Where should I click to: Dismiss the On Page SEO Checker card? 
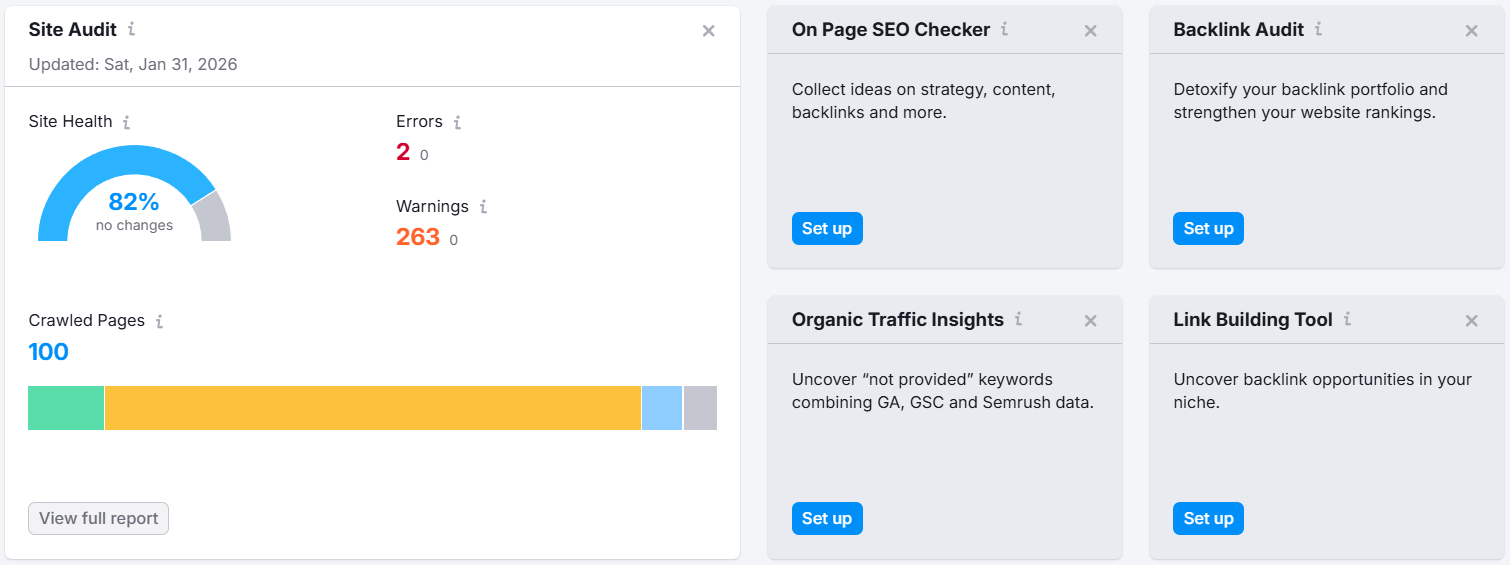[1091, 31]
